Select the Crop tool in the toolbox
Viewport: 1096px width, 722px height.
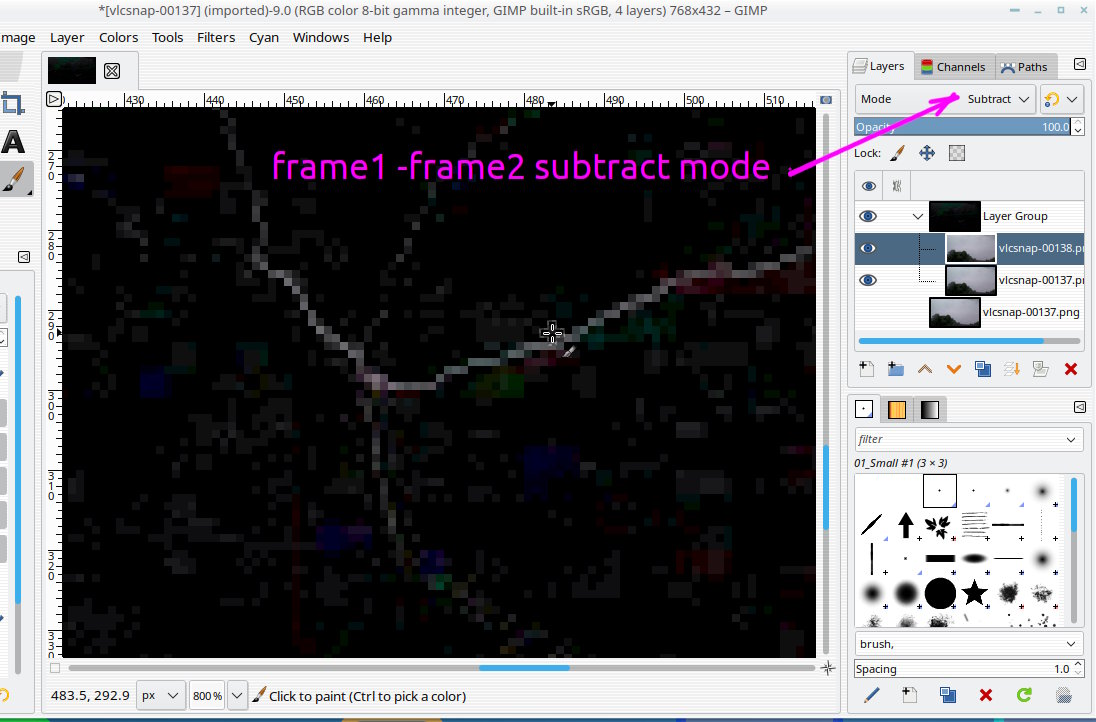click(13, 103)
